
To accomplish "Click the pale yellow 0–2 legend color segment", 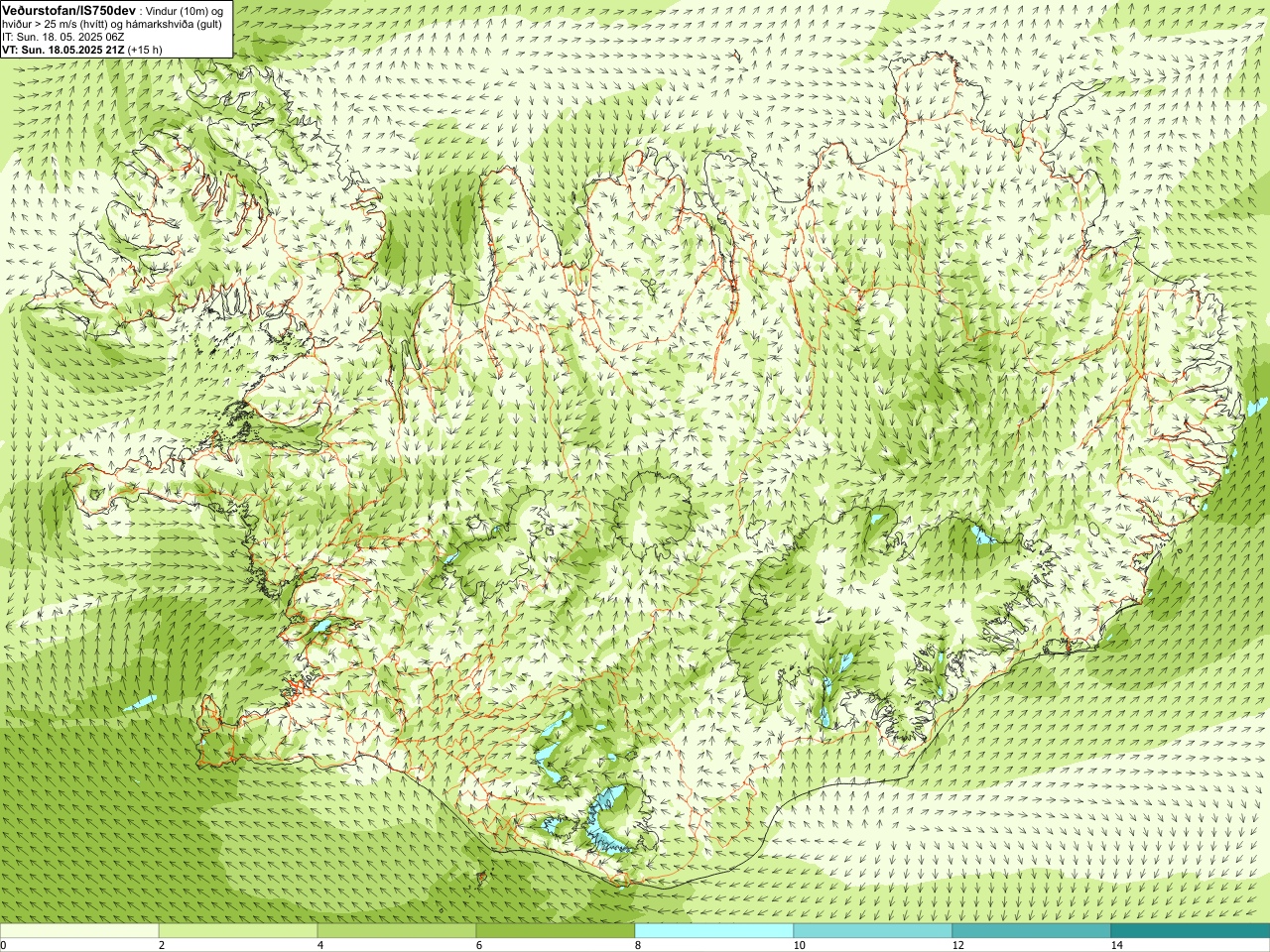I will point(79,931).
